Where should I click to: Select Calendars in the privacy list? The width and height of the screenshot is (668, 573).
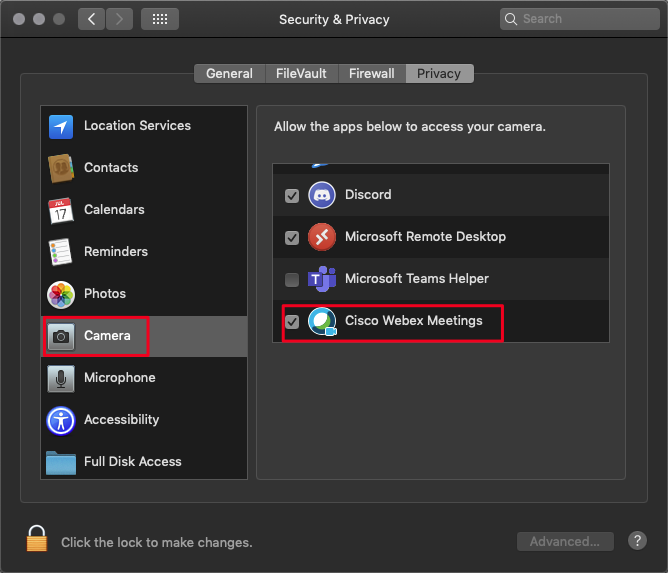click(114, 210)
